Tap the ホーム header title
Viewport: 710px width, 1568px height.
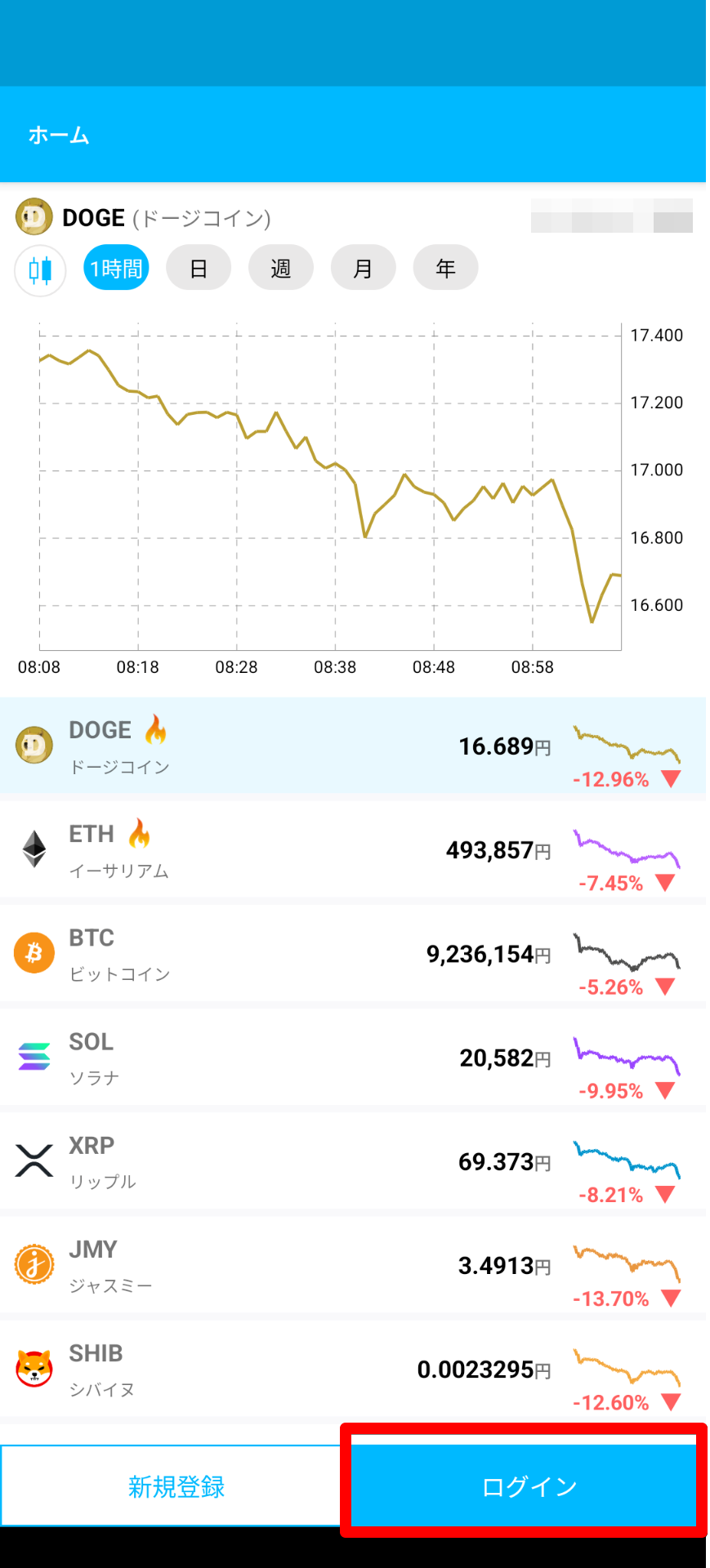pos(59,135)
